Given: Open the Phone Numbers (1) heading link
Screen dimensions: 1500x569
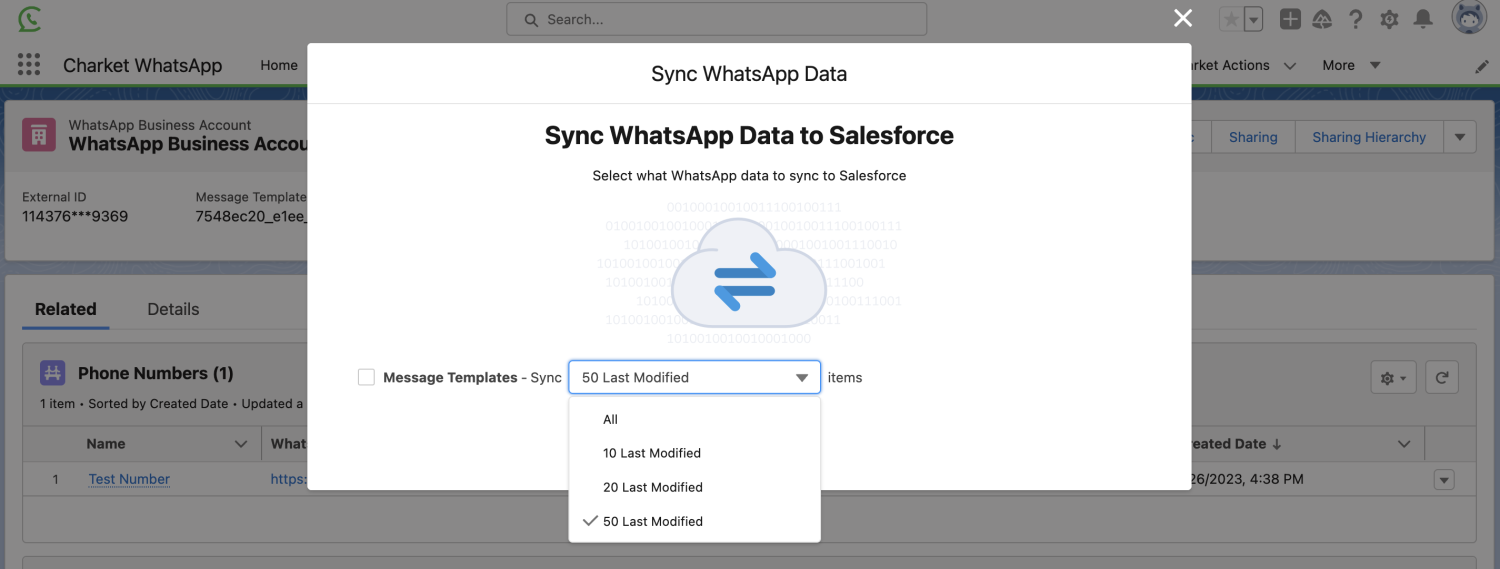Looking at the screenshot, I should pyautogui.click(x=156, y=373).
